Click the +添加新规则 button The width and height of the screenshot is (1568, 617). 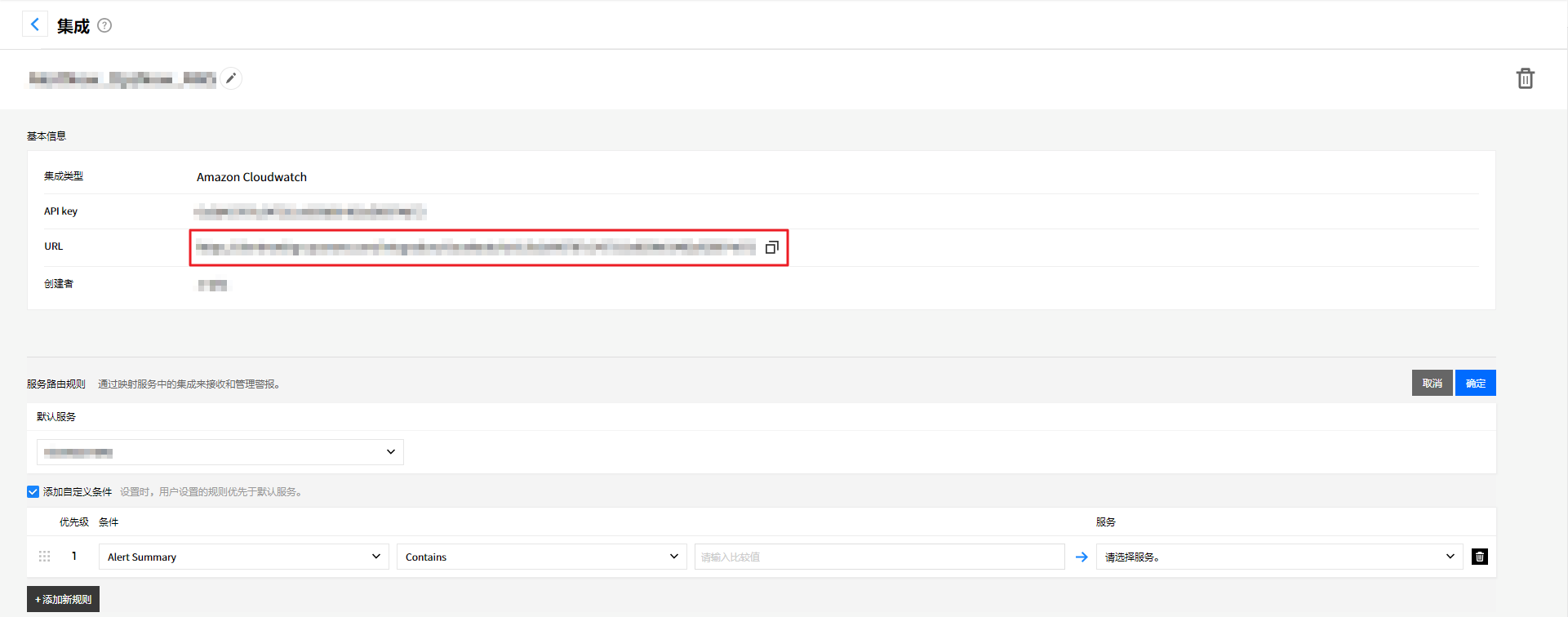click(63, 599)
